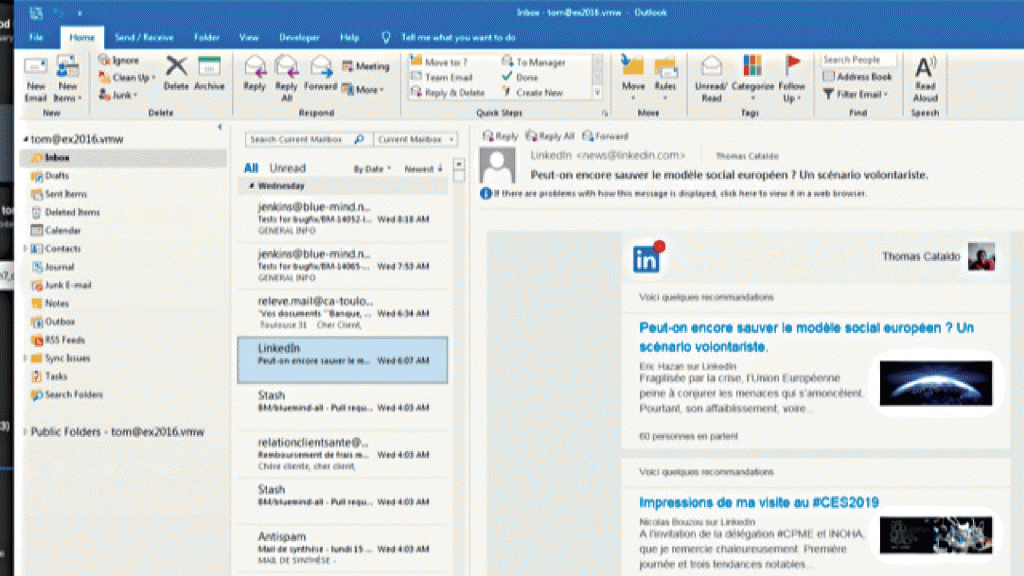Viewport: 1024px width, 576px height.
Task: Expand the Contacts folder
Action: point(25,249)
